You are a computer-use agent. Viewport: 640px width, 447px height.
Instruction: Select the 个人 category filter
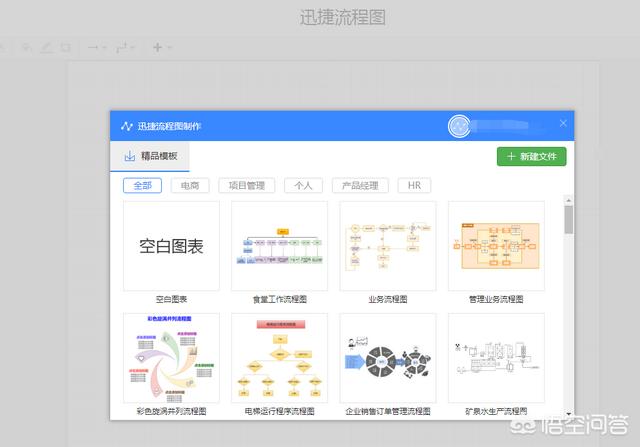[x=303, y=186]
